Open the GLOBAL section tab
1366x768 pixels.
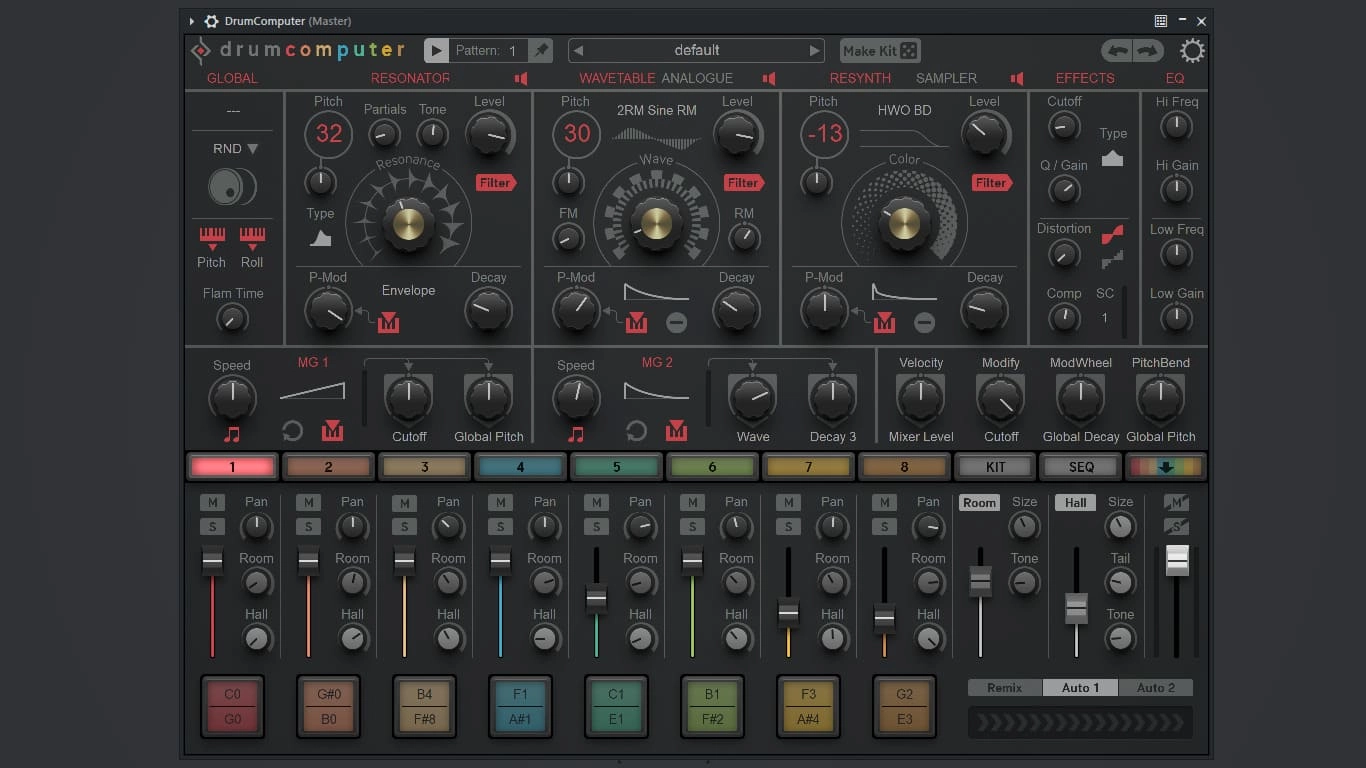232,78
